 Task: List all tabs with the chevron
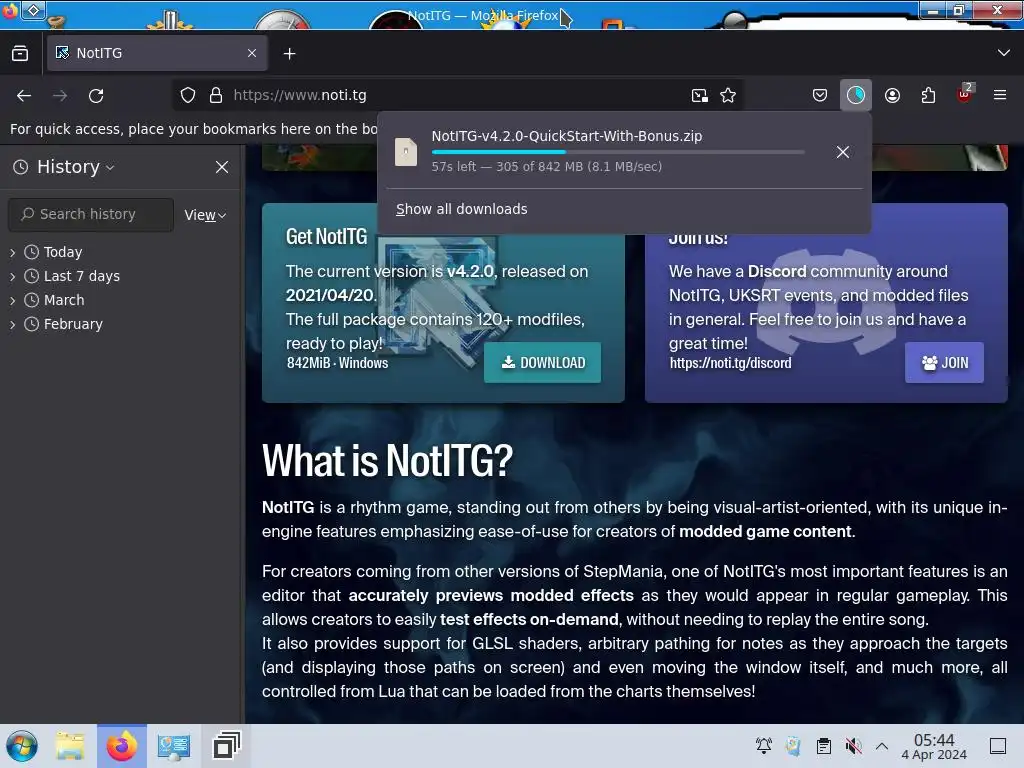[x=1004, y=53]
